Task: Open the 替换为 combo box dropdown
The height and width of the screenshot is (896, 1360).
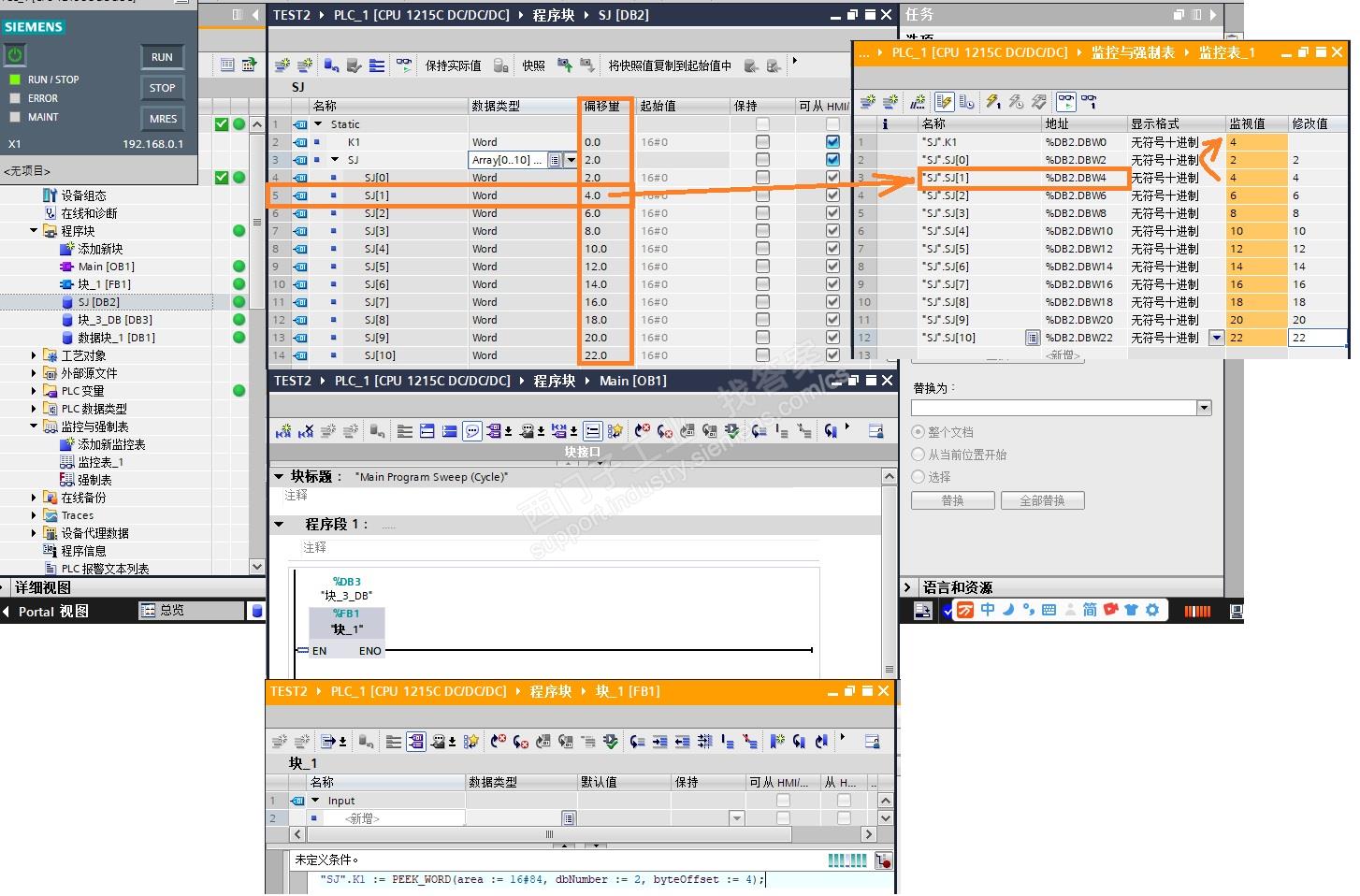Action: pyautogui.click(x=1204, y=408)
